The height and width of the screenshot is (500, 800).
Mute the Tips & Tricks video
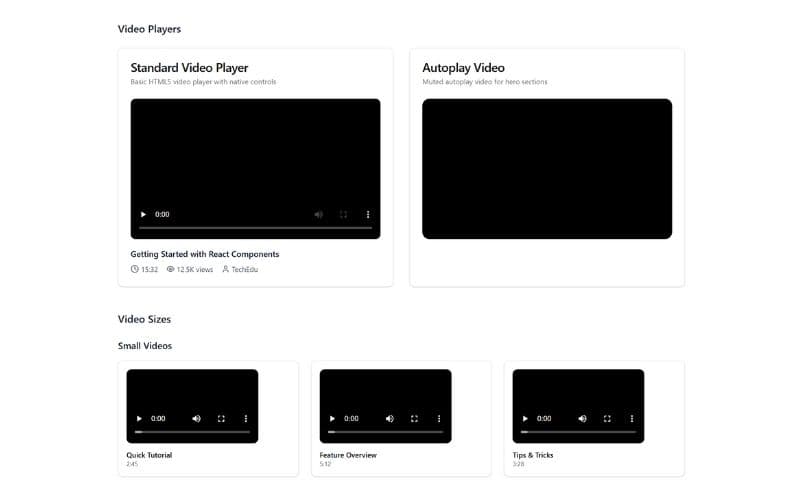(x=583, y=418)
